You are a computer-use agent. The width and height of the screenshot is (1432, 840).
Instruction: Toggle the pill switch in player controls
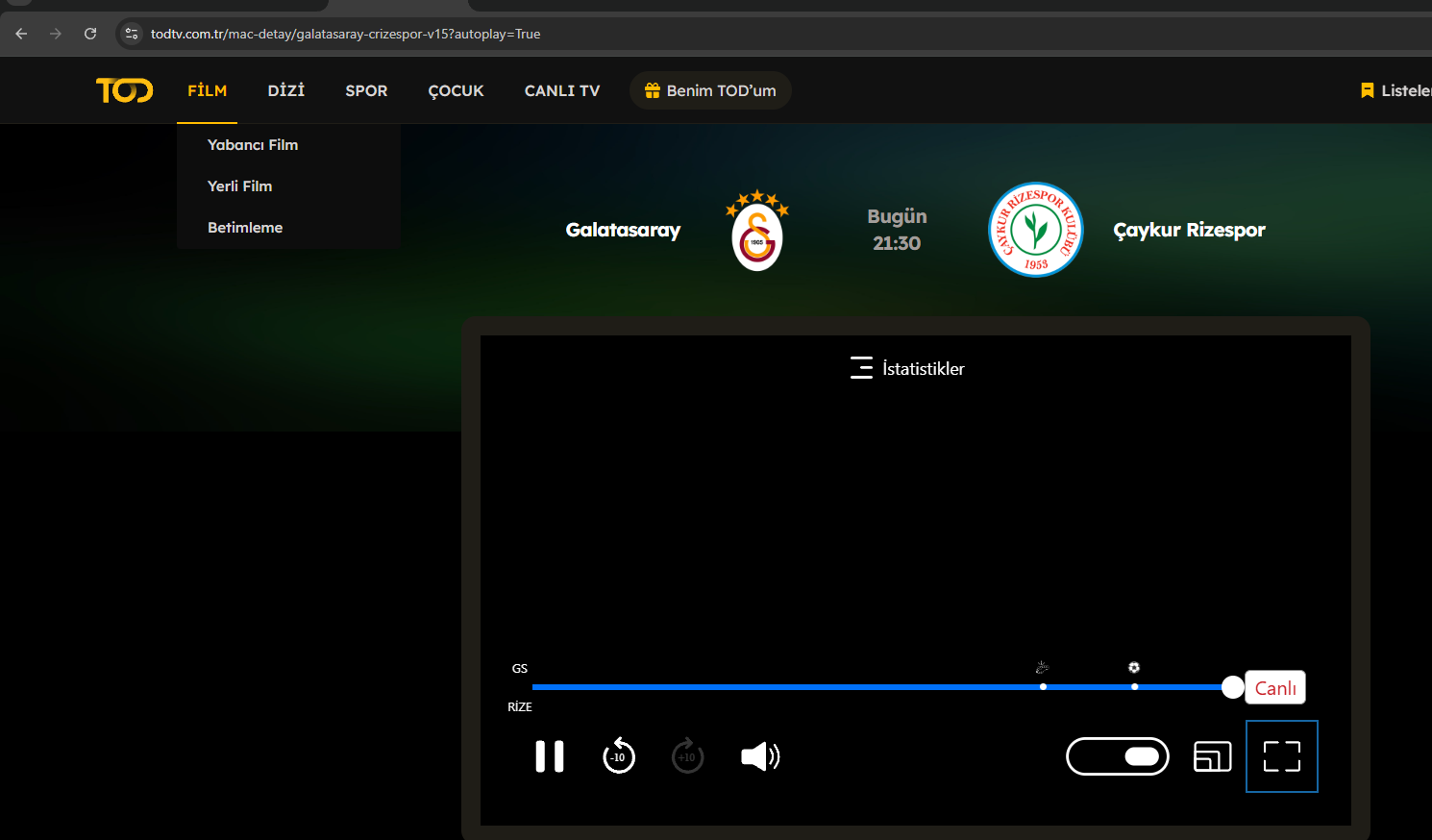pyautogui.click(x=1118, y=756)
